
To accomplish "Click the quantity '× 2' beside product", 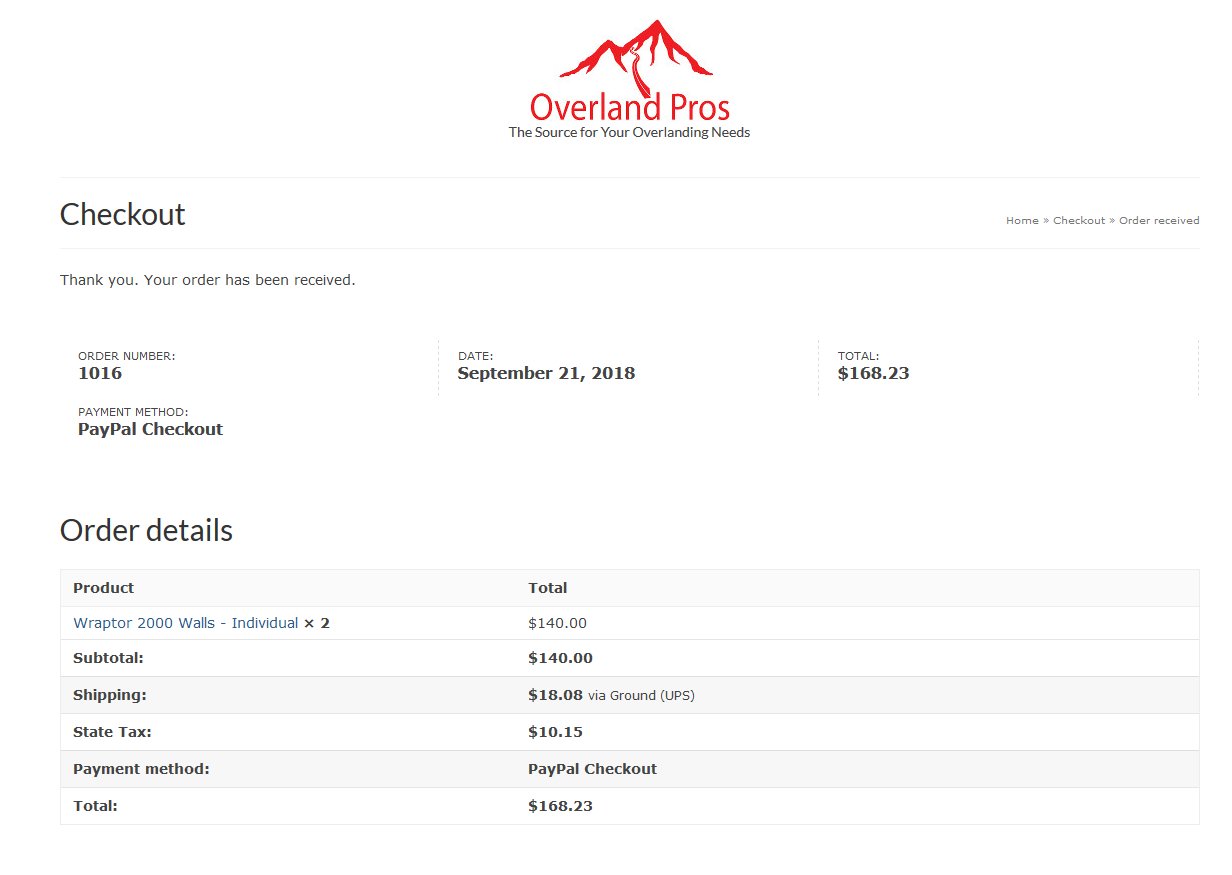I will coord(317,623).
